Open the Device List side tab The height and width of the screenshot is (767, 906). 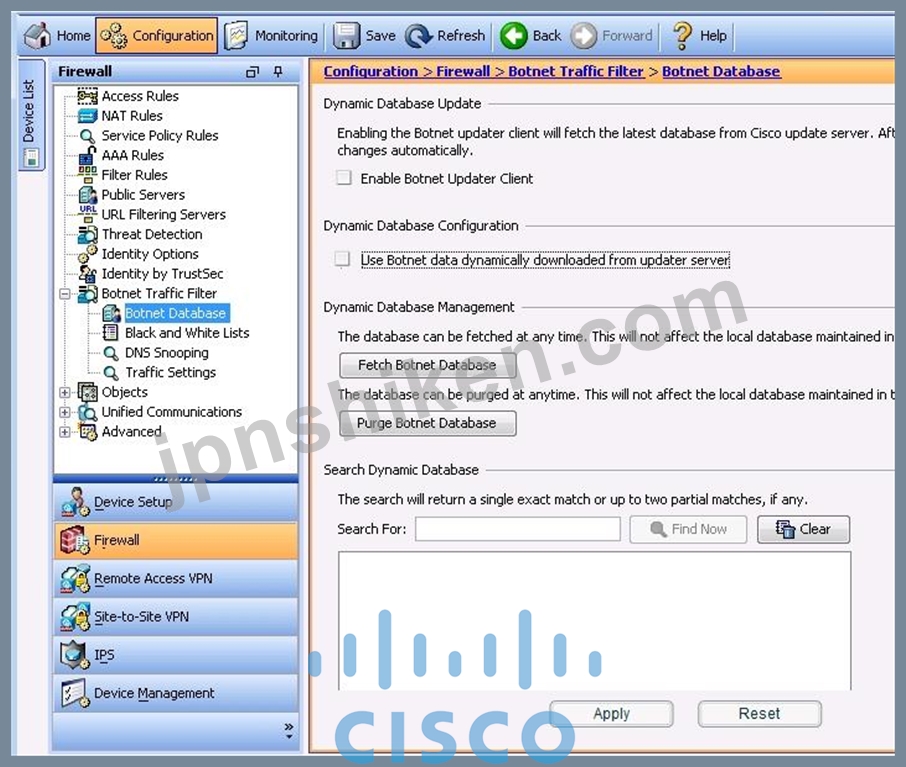click(x=31, y=115)
